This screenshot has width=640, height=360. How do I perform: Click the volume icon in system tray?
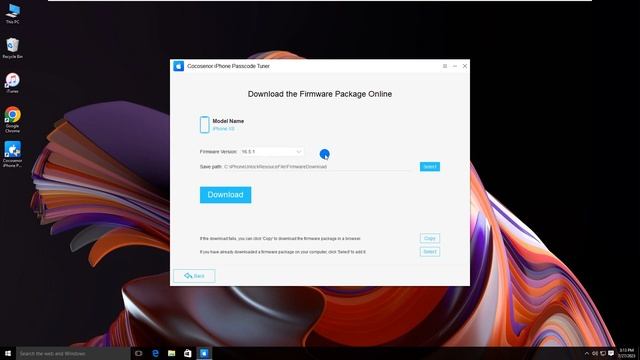(x=595, y=353)
